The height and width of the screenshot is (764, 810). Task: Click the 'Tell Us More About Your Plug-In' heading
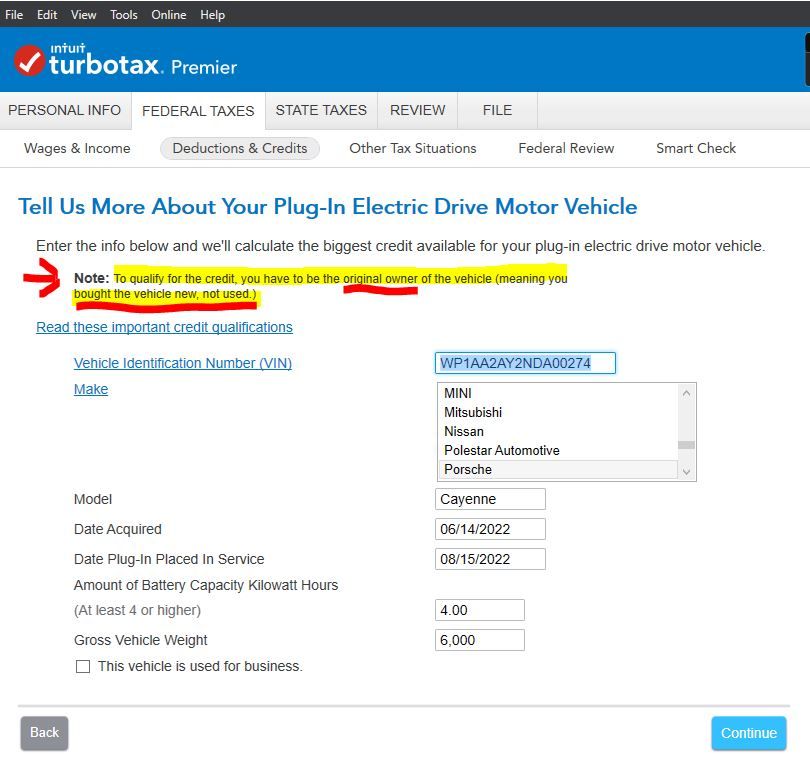[x=328, y=207]
